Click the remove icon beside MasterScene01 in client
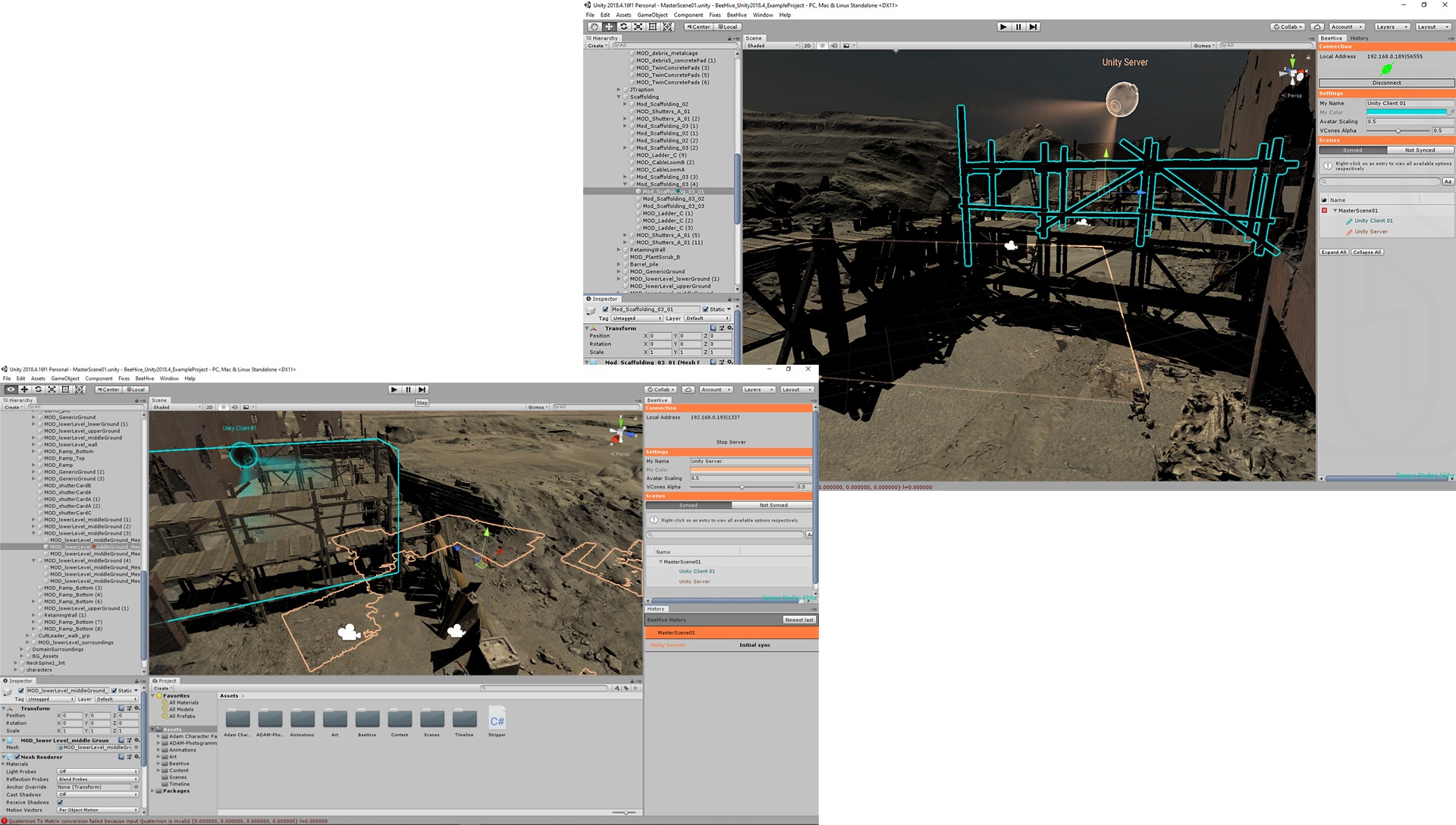Viewport: 1456px width, 825px height. 1325,211
